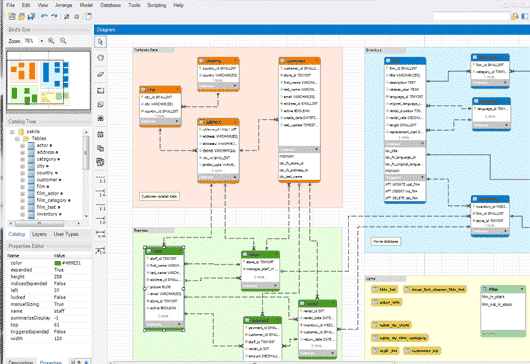Select the new image tool

[100, 118]
